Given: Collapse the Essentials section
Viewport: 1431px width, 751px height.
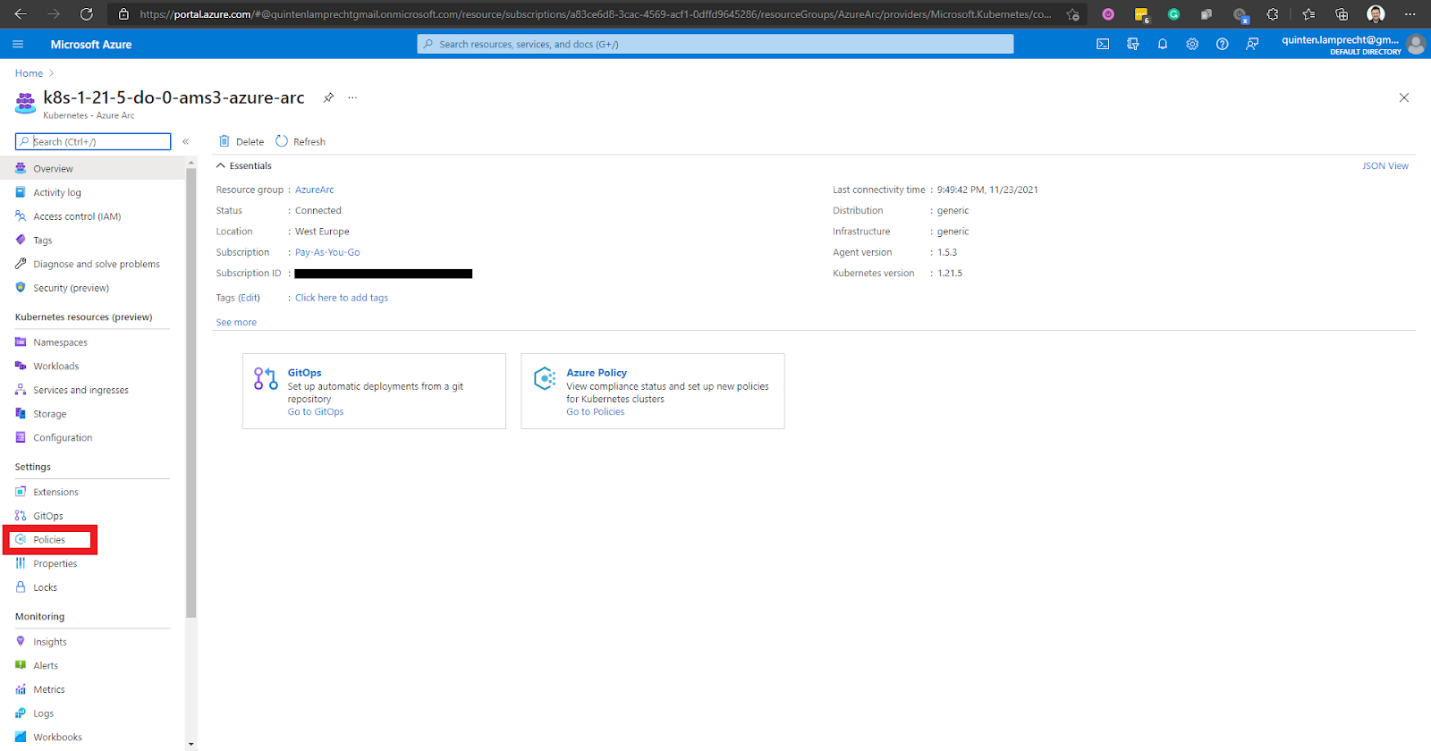Looking at the screenshot, I should (244, 166).
